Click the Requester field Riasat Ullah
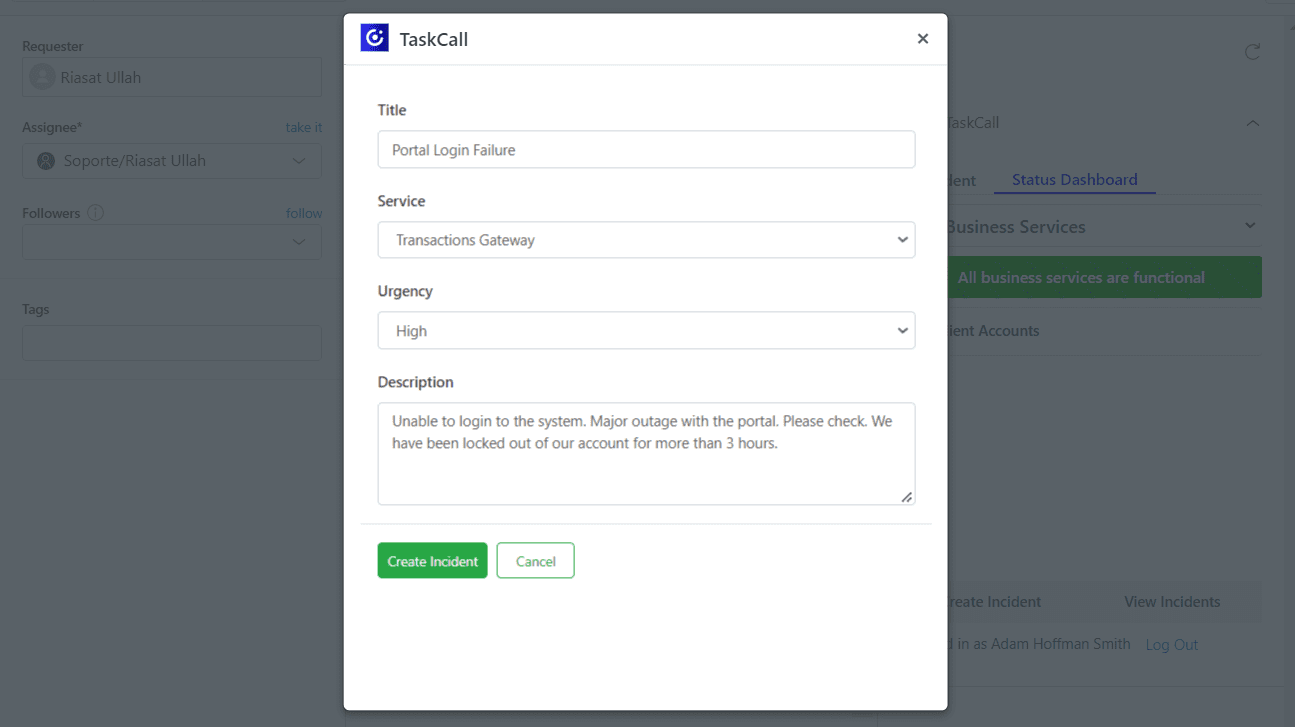The width and height of the screenshot is (1295, 727). coord(172,77)
